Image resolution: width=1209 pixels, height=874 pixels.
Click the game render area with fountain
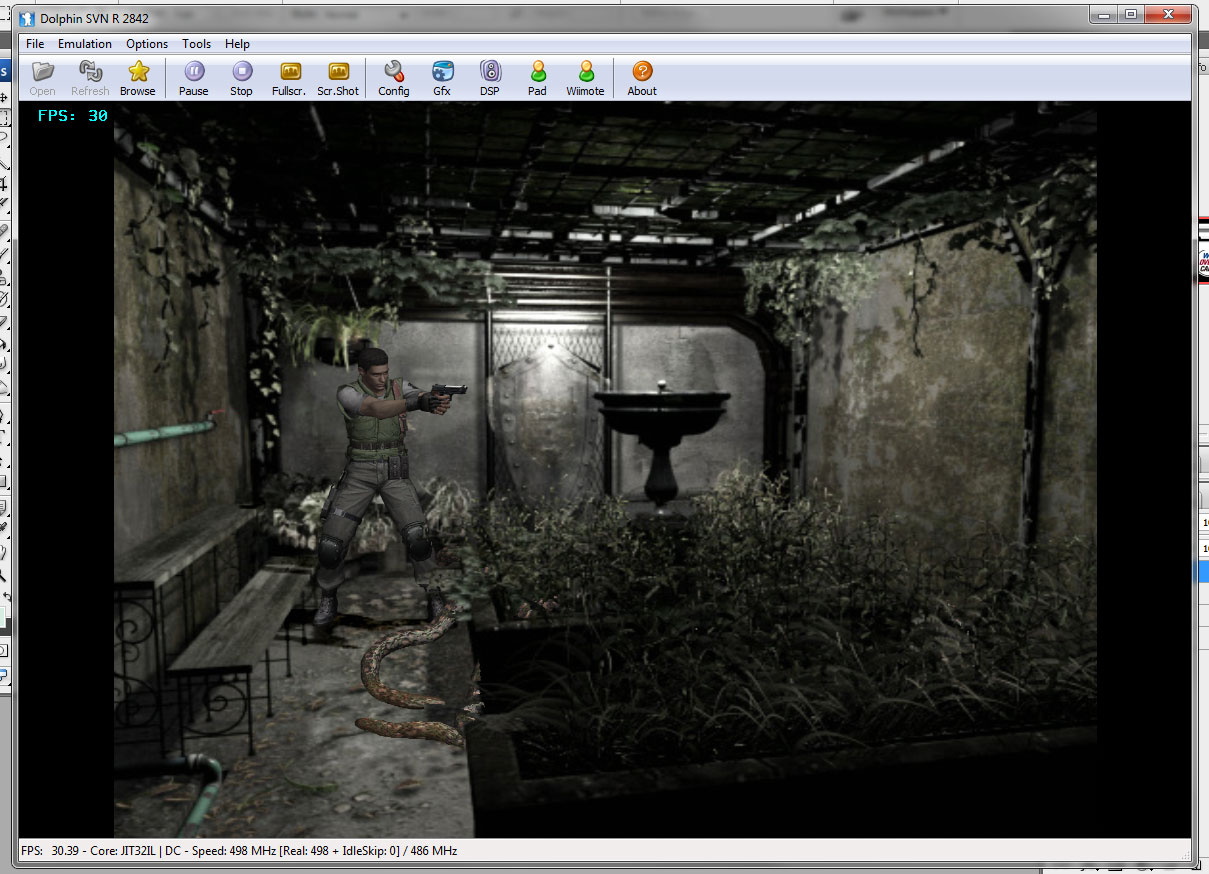click(x=605, y=469)
